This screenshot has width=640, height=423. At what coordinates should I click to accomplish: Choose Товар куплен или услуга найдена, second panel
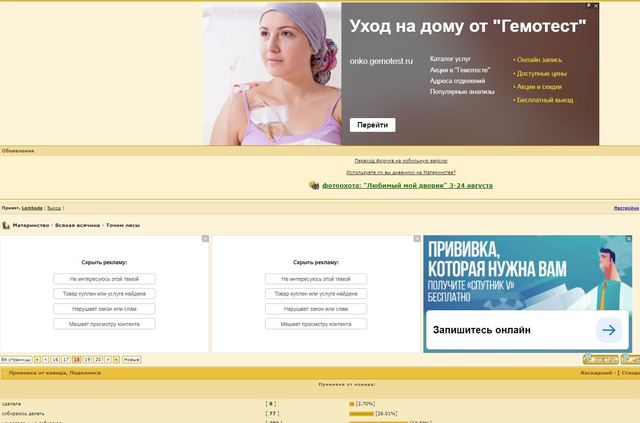coord(316,294)
